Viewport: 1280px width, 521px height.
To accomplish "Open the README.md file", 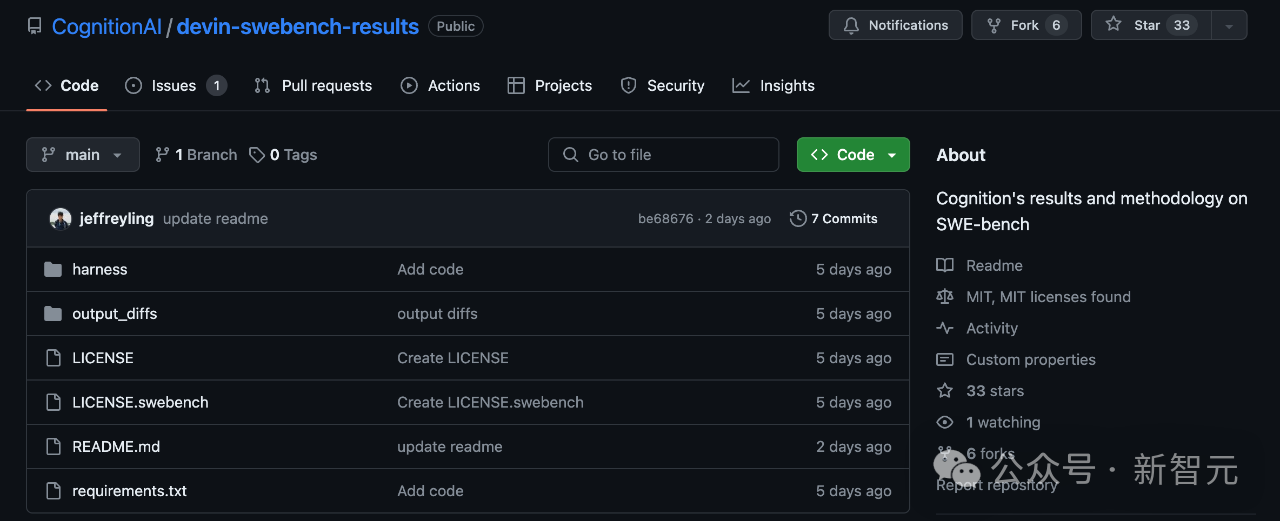I will [x=116, y=447].
